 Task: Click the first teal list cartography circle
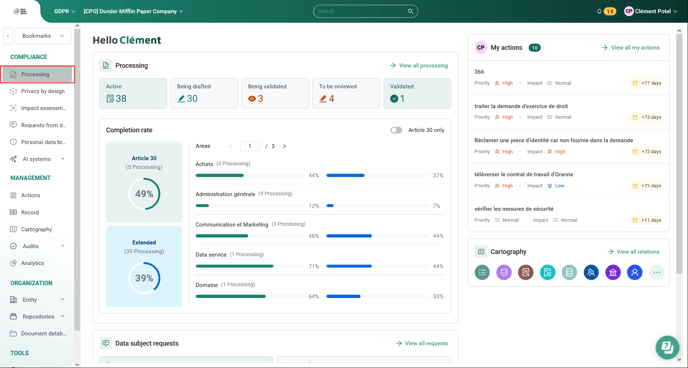(482, 272)
